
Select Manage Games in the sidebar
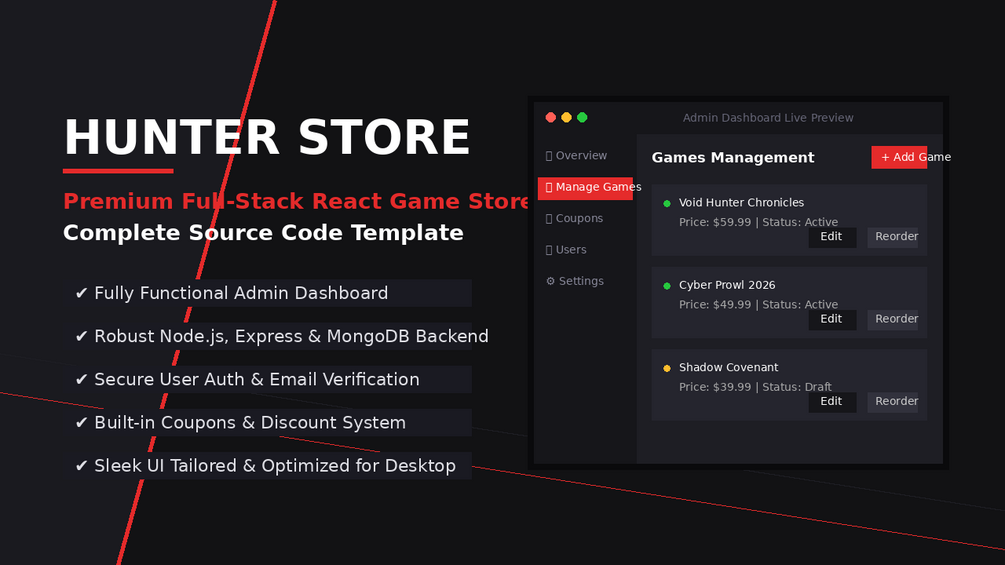(x=585, y=188)
